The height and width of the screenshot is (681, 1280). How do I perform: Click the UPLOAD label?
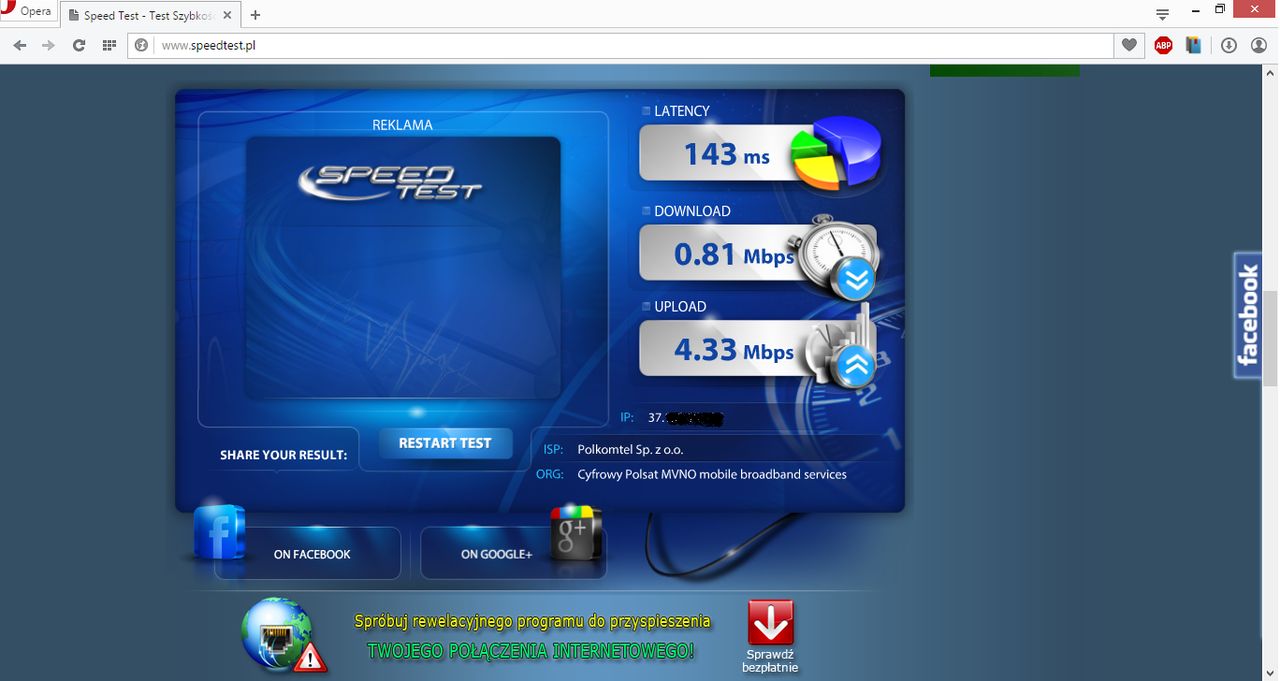pyautogui.click(x=680, y=306)
